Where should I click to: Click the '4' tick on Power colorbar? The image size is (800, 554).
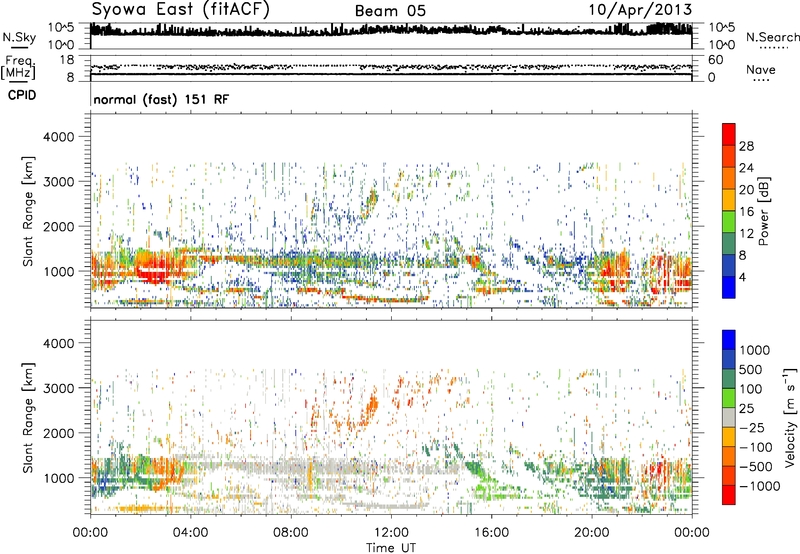pos(743,278)
